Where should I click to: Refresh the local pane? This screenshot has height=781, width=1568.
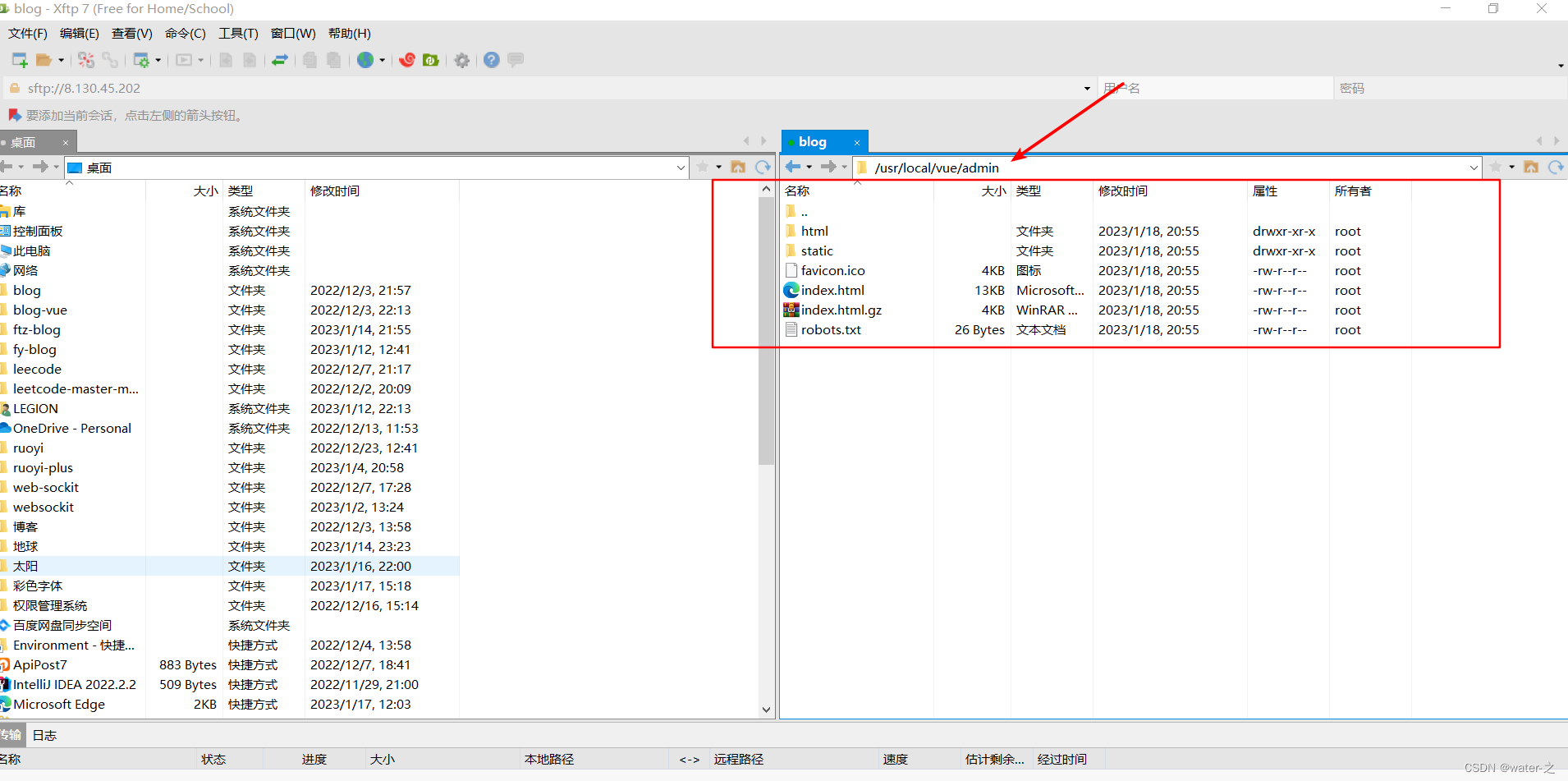(x=763, y=167)
